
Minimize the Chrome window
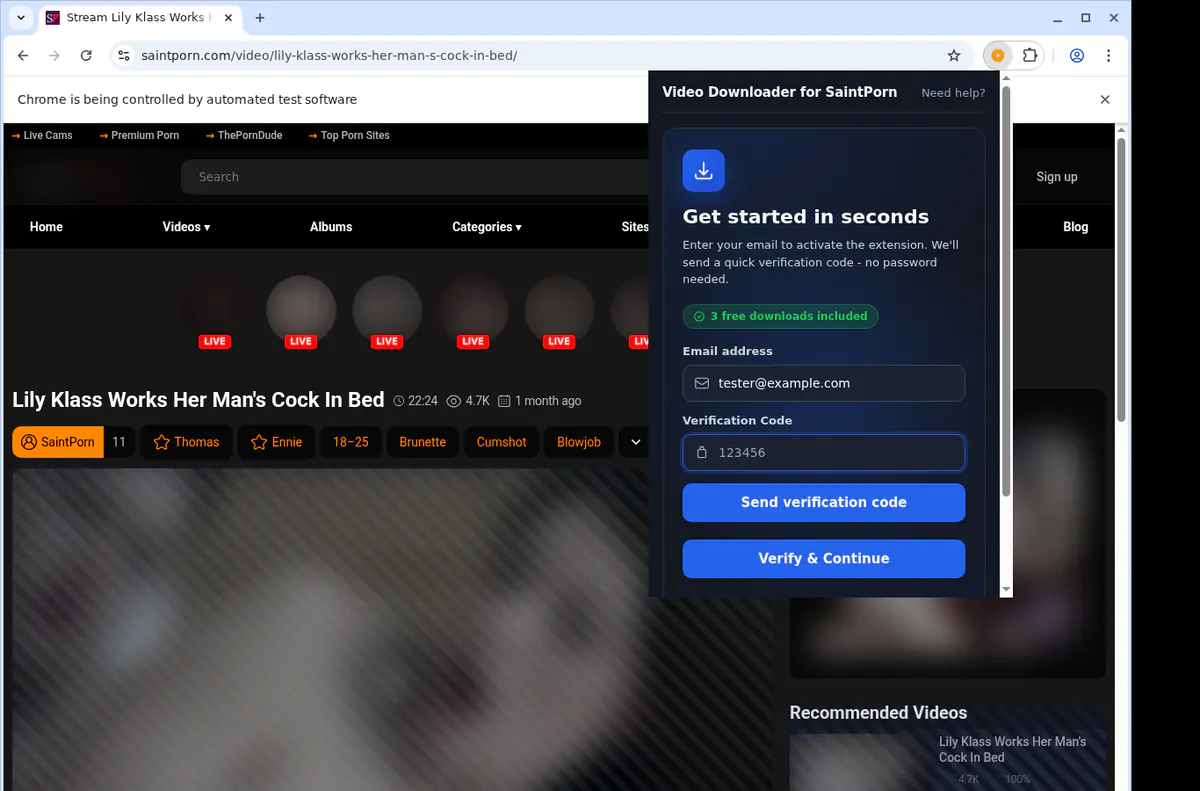[1058, 18]
